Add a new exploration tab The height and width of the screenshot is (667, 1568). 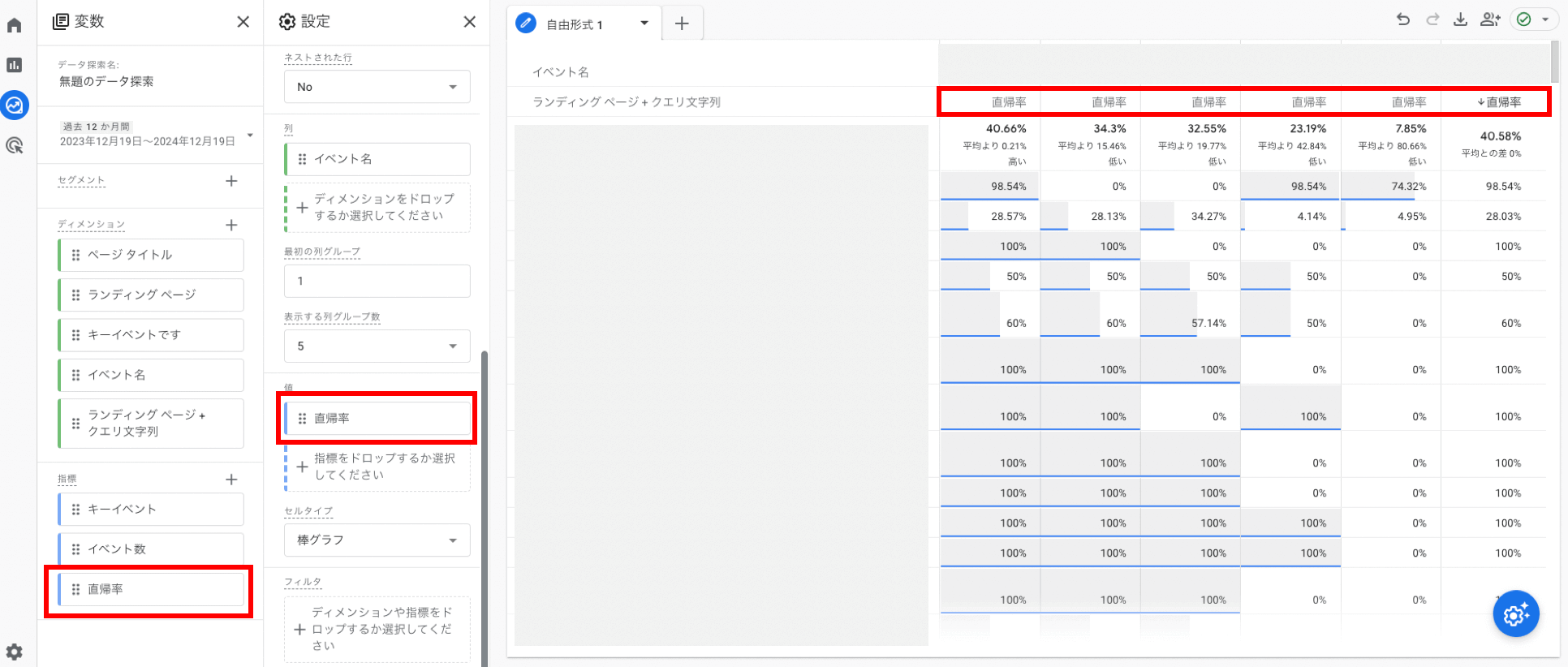click(682, 24)
